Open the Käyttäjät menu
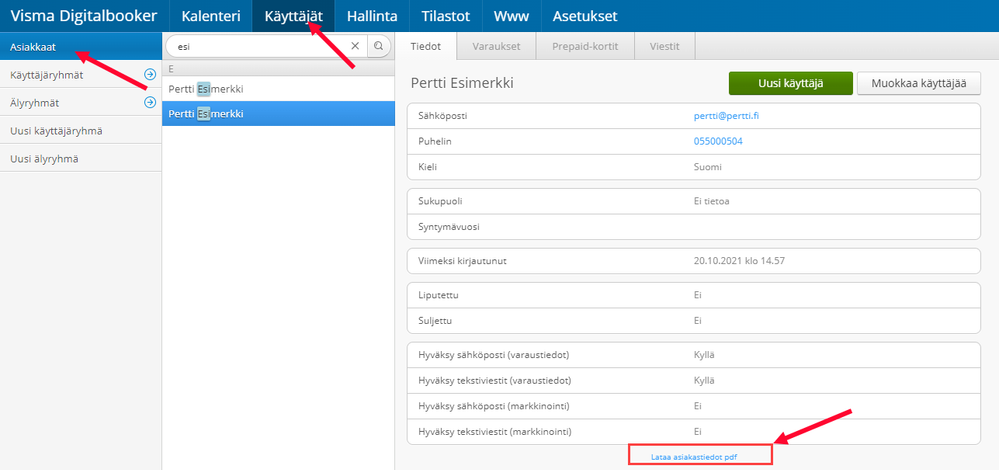 294,16
